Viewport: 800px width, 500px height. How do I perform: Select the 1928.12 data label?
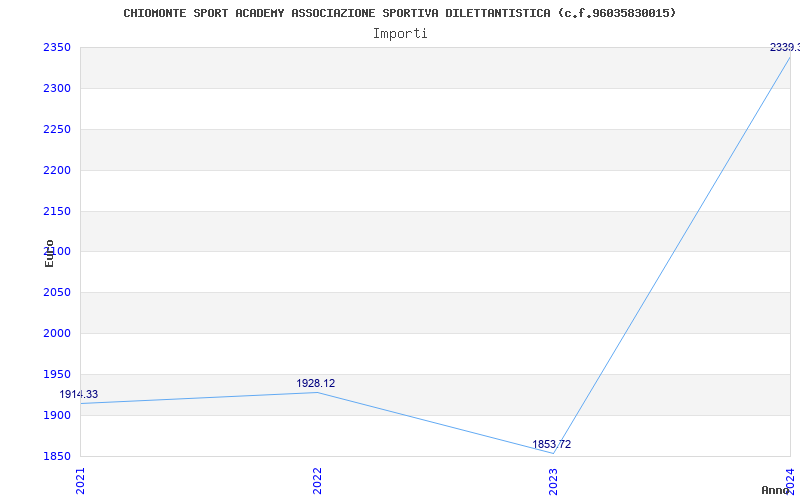(x=316, y=383)
